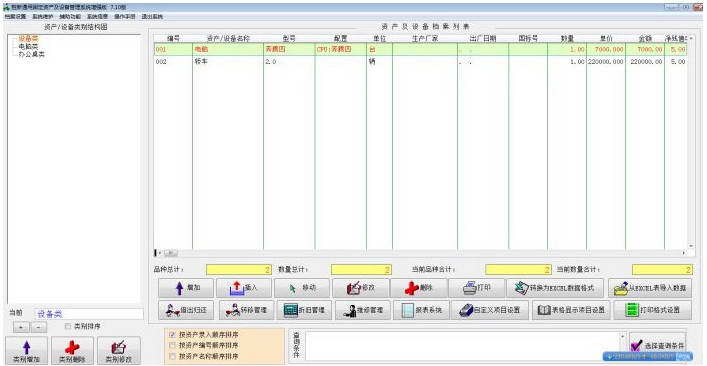This screenshot has height=366, width=707.
Task: Click the 轿车 asset name cell
Action: pyautogui.click(x=228, y=62)
